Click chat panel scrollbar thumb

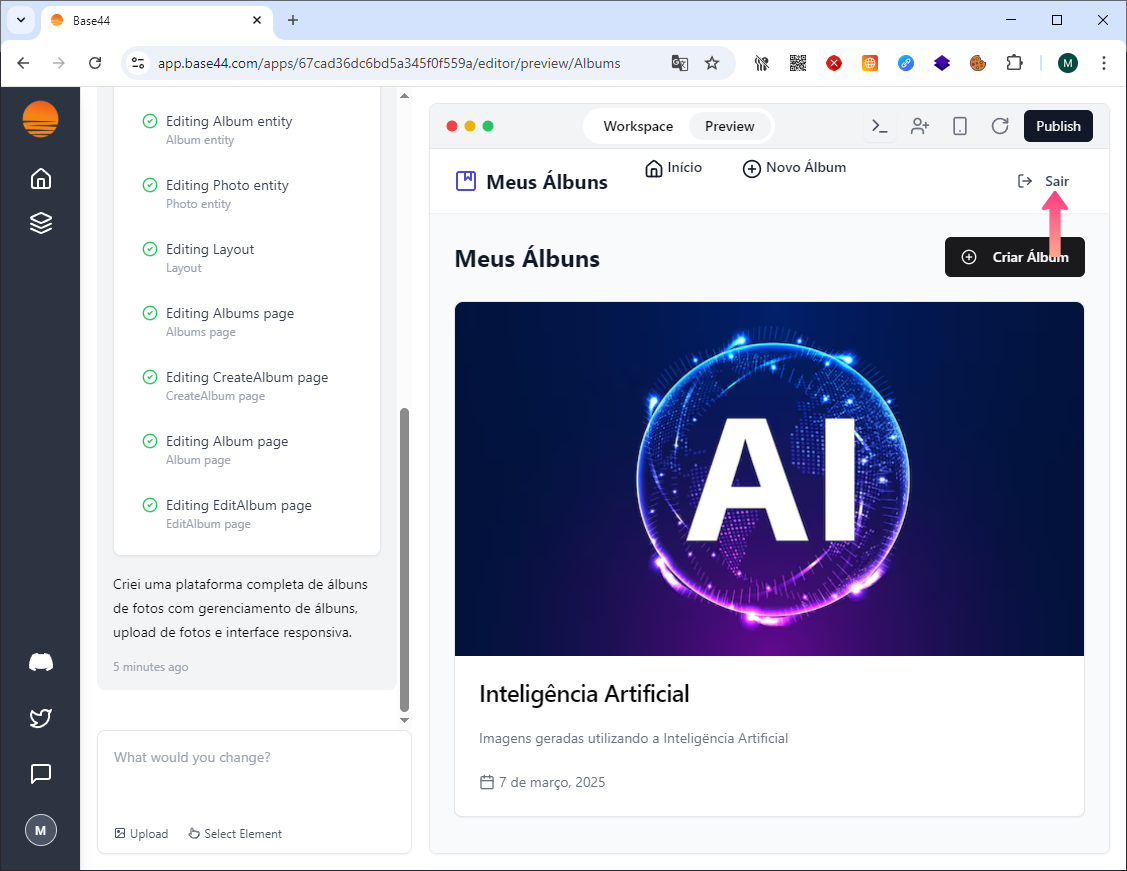404,559
